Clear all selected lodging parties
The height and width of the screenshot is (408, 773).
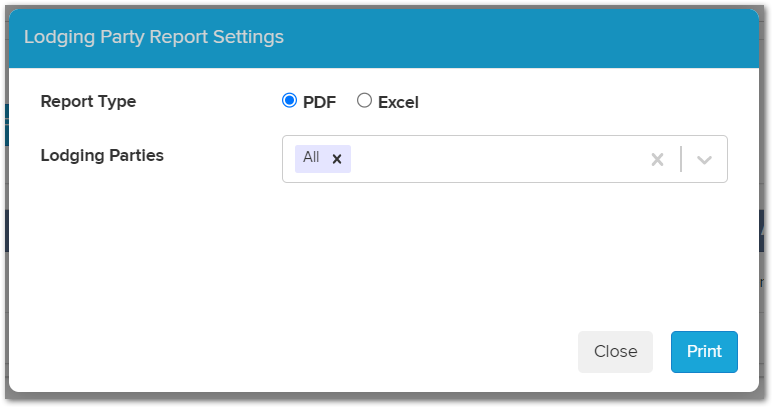(x=657, y=160)
